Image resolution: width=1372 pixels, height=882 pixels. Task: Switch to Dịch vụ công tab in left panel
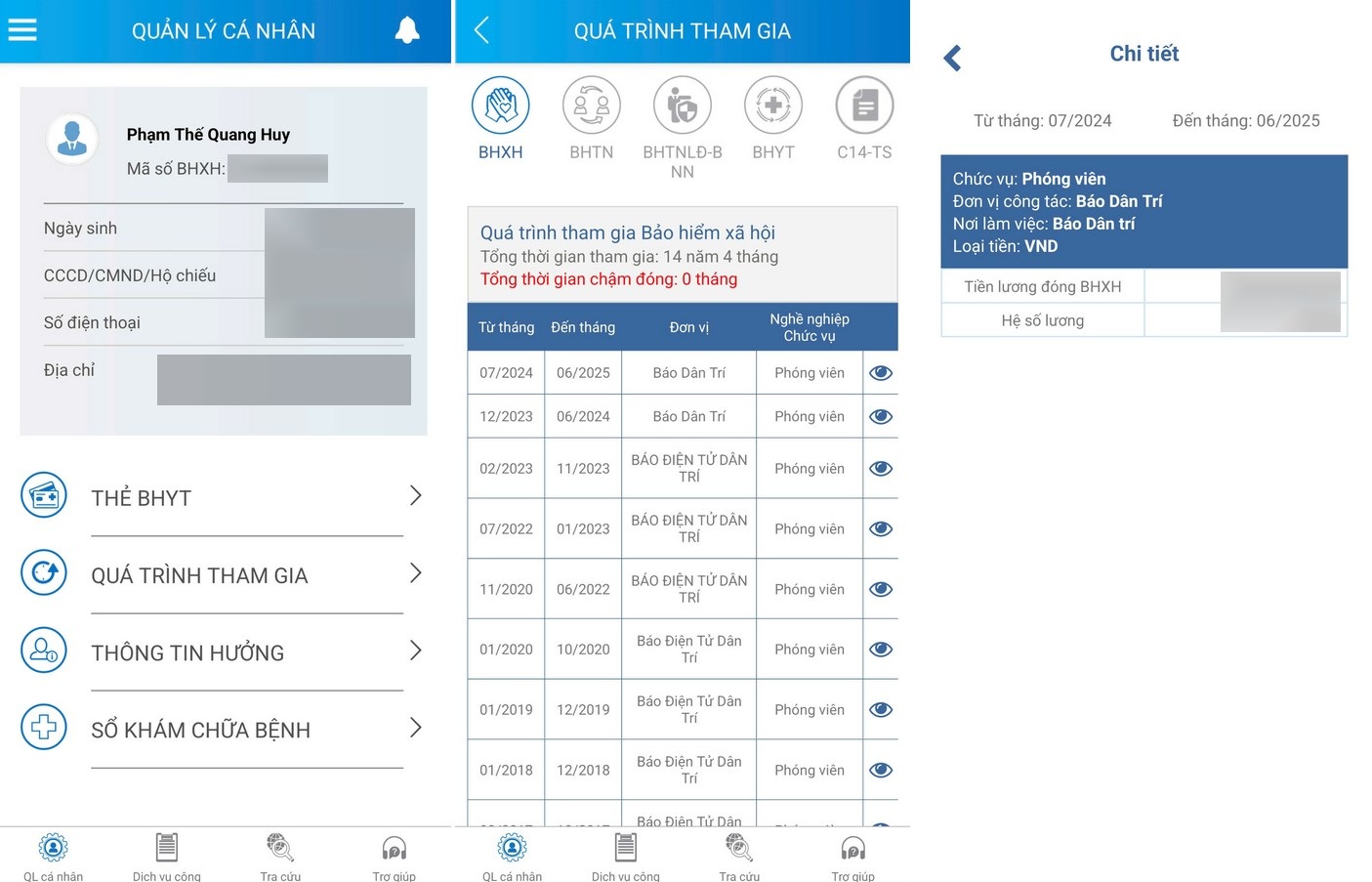(167, 856)
